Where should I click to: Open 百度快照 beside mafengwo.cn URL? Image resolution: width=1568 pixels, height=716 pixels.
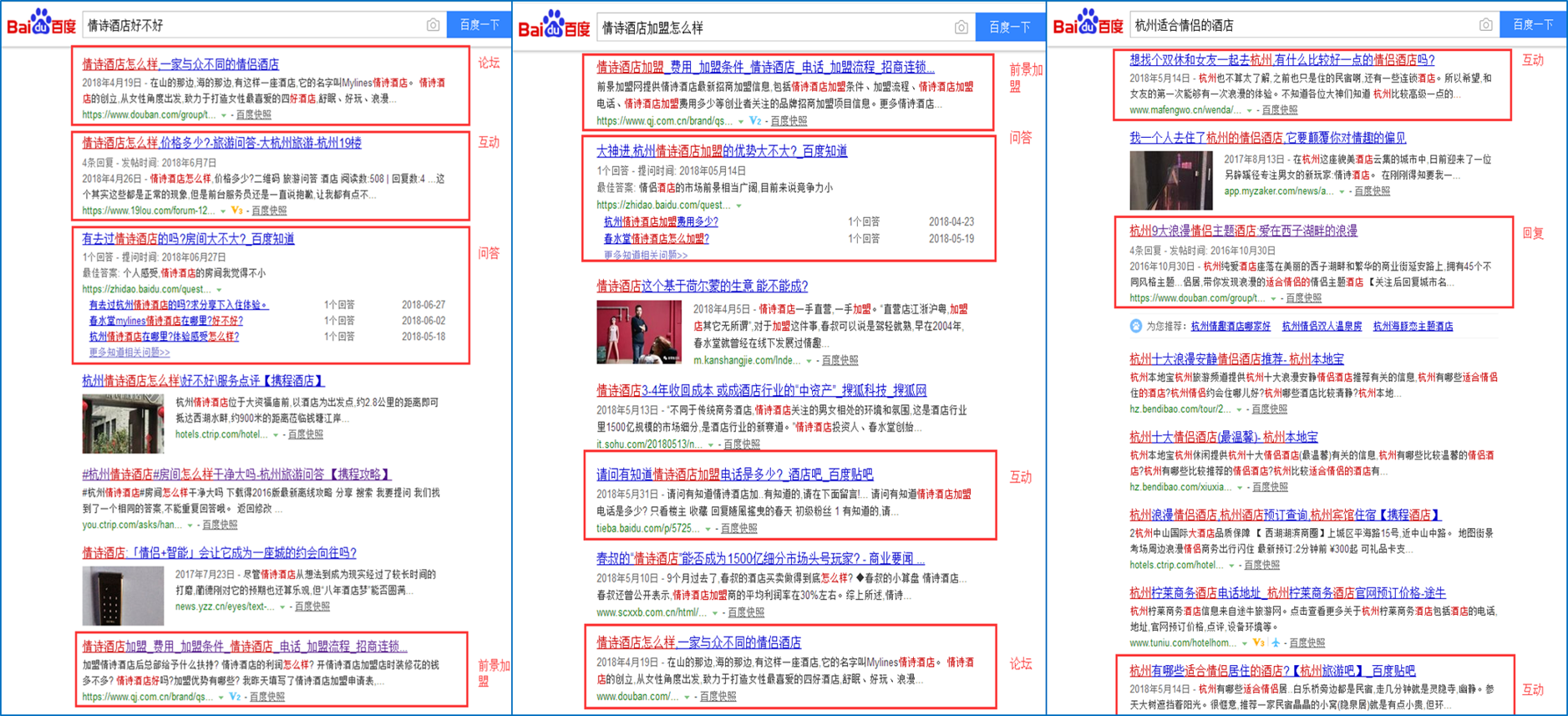pos(1280,110)
